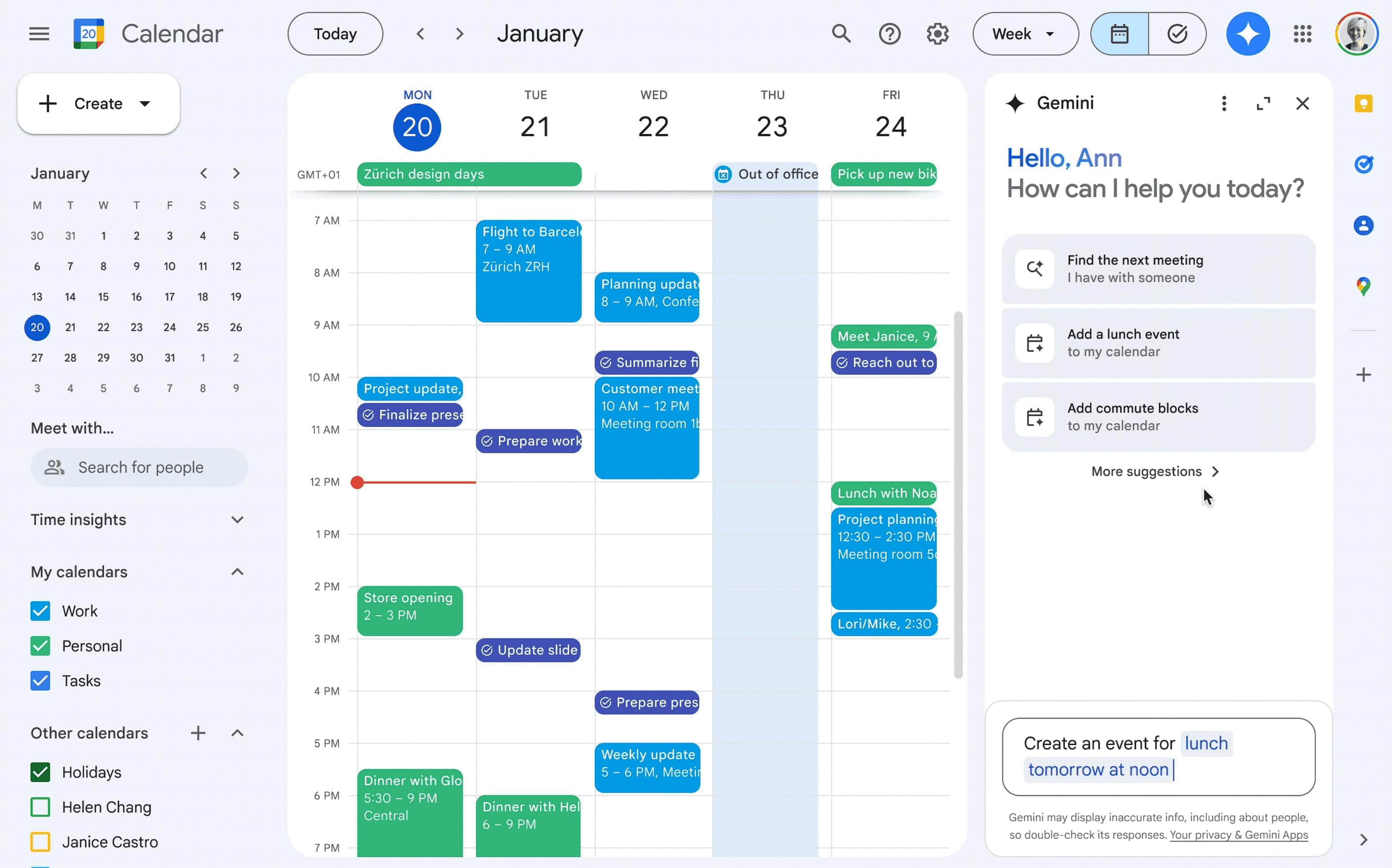This screenshot has width=1392, height=868.
Task: Click the Gemini prompt input box
Action: coord(1158,756)
